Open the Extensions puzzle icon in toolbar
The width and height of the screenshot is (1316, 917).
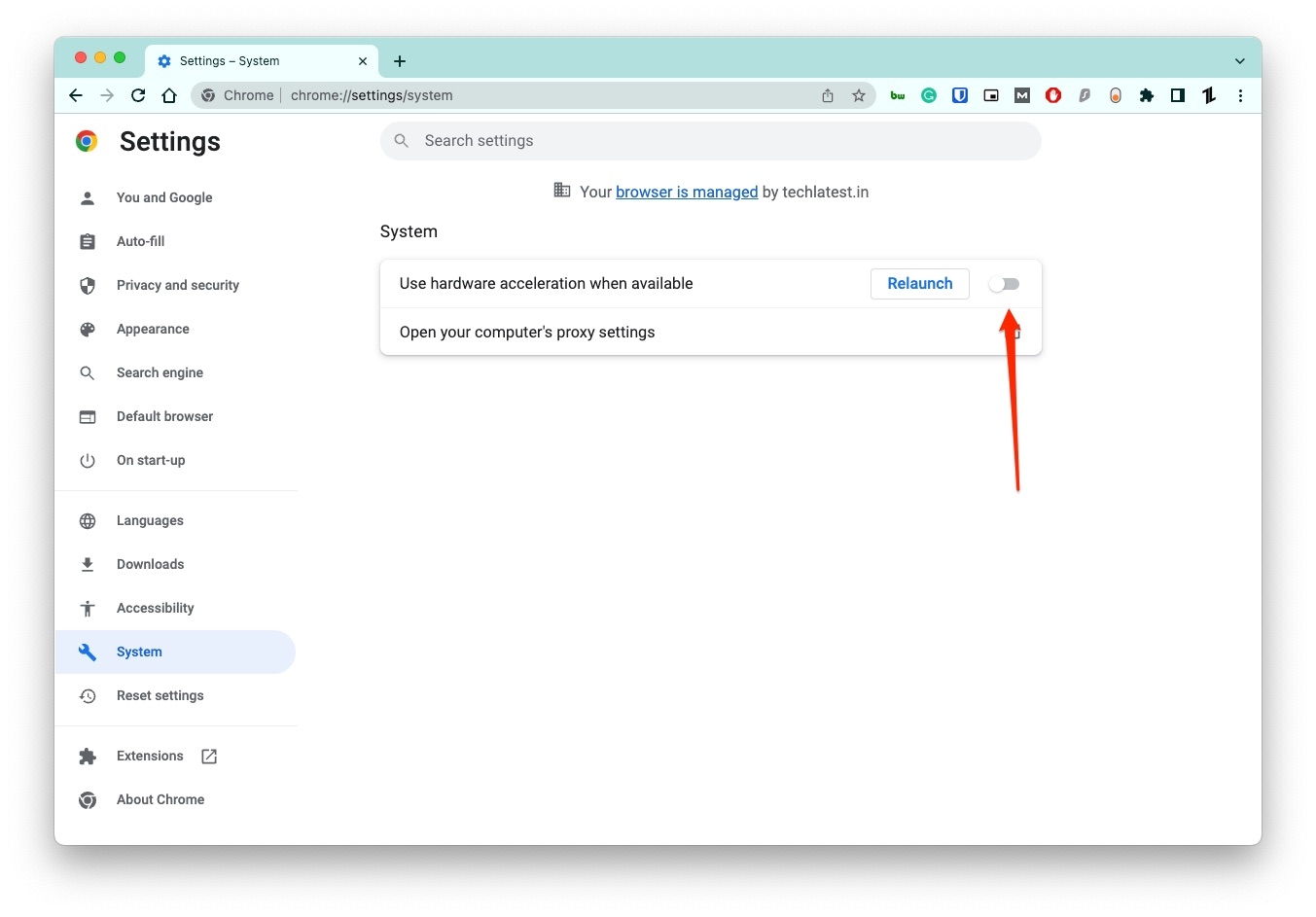tap(1147, 95)
